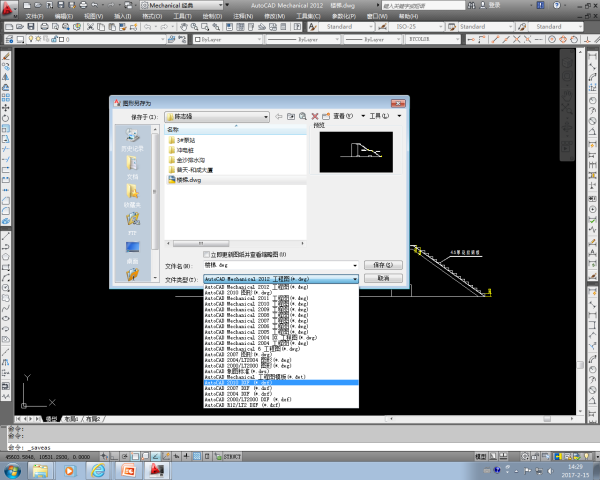The height and width of the screenshot is (480, 600).
Task: Toggle the update sheet and view thumbnails checkbox
Action: coord(207,255)
